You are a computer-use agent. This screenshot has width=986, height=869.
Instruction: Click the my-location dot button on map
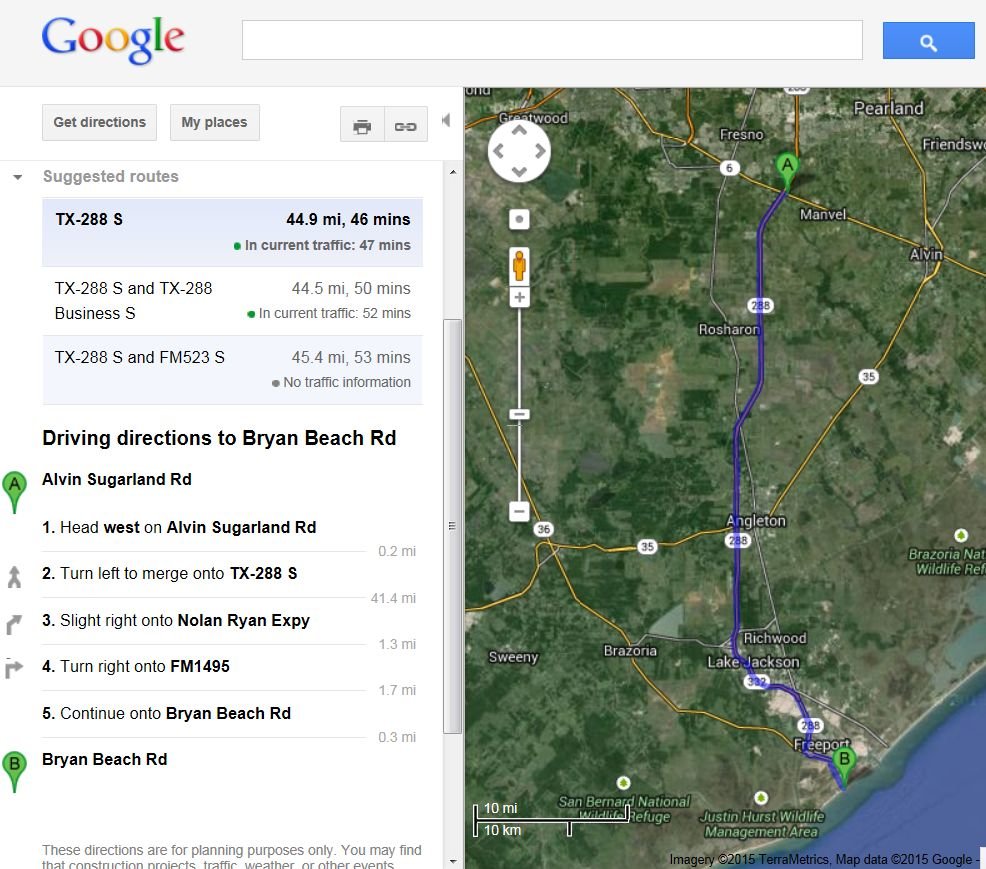(x=519, y=219)
